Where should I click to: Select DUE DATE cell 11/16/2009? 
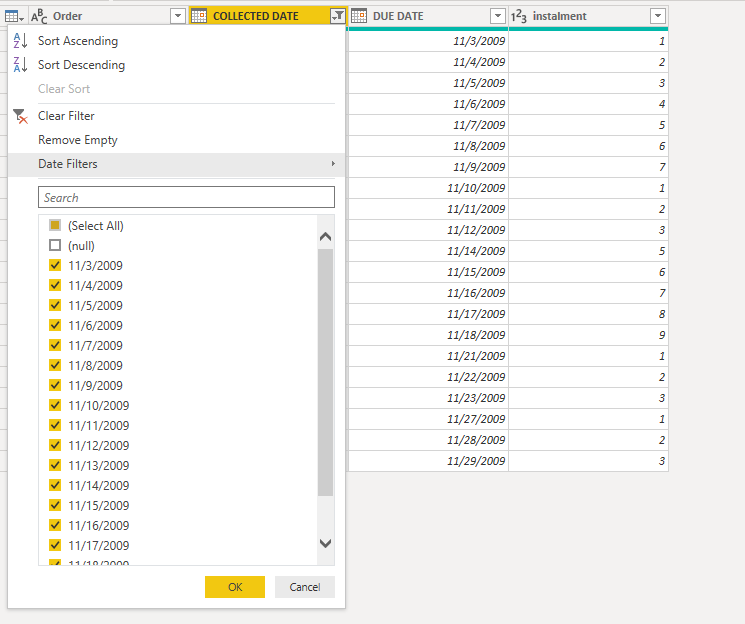click(429, 293)
